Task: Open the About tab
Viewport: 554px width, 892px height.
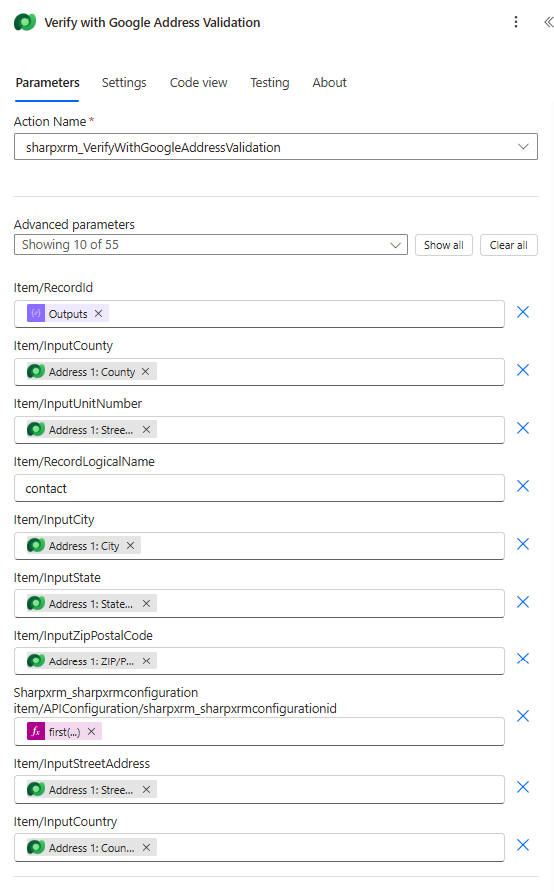Action: click(x=329, y=83)
